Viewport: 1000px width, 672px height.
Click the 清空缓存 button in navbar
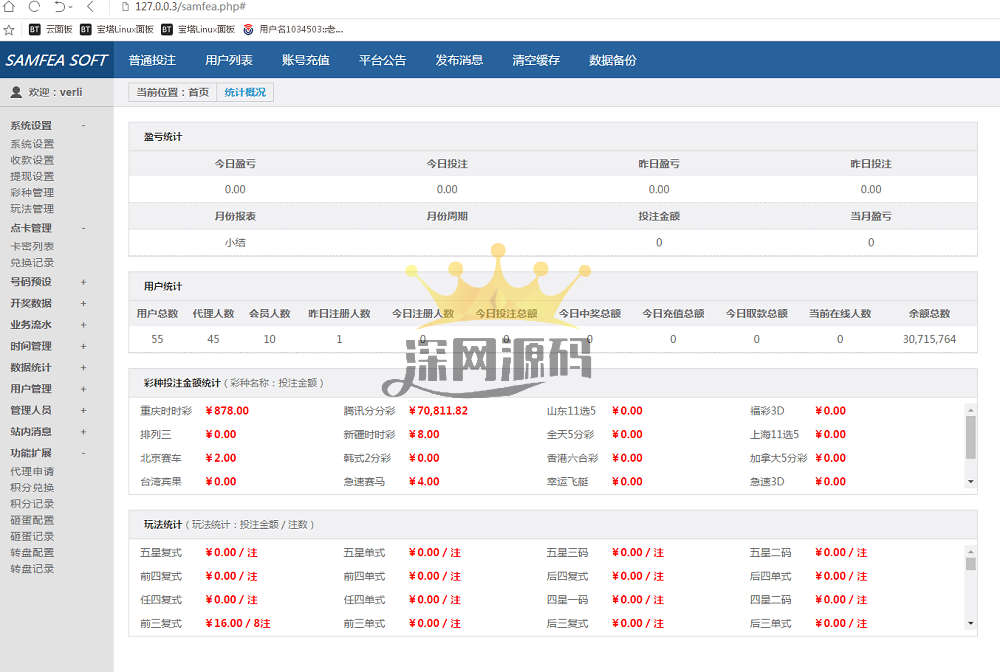point(536,60)
